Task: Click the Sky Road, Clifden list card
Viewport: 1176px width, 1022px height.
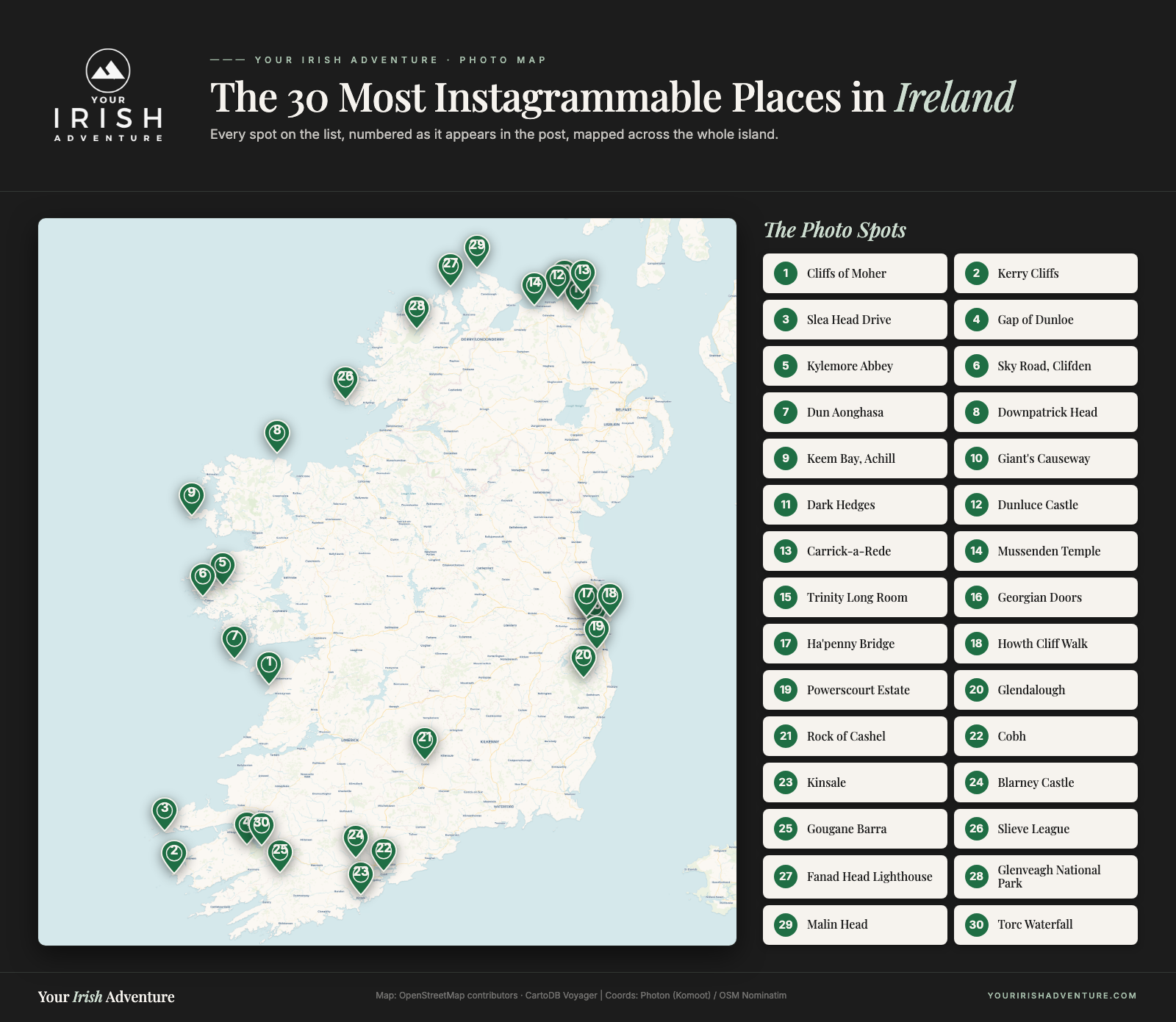Action: [x=1046, y=366]
